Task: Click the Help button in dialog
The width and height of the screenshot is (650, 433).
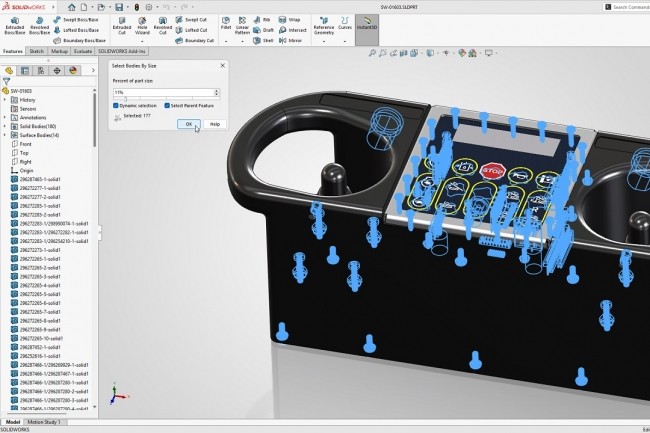Action: [214, 124]
